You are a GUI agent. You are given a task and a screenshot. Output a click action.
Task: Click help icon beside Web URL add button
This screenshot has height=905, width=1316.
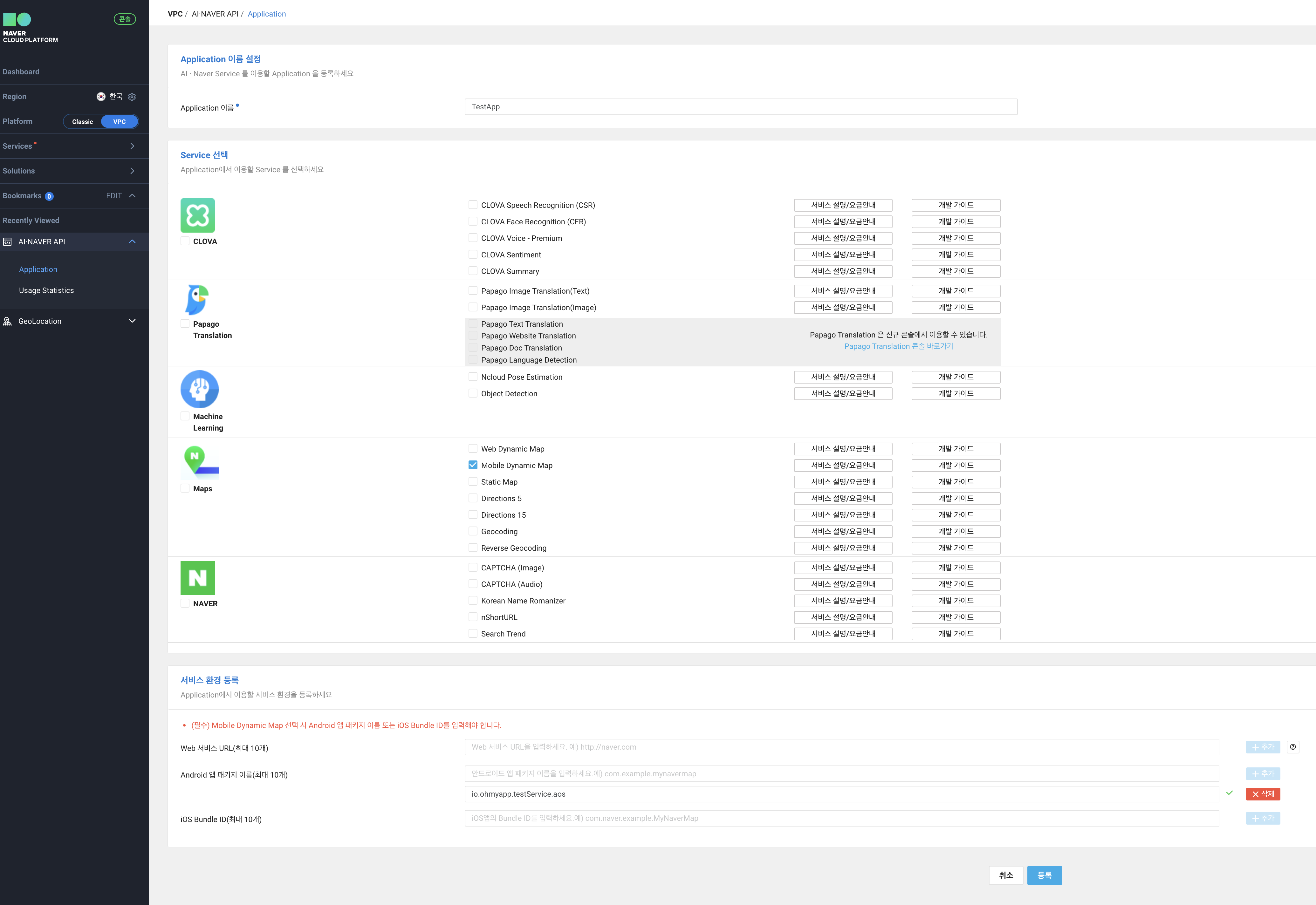(x=1293, y=747)
